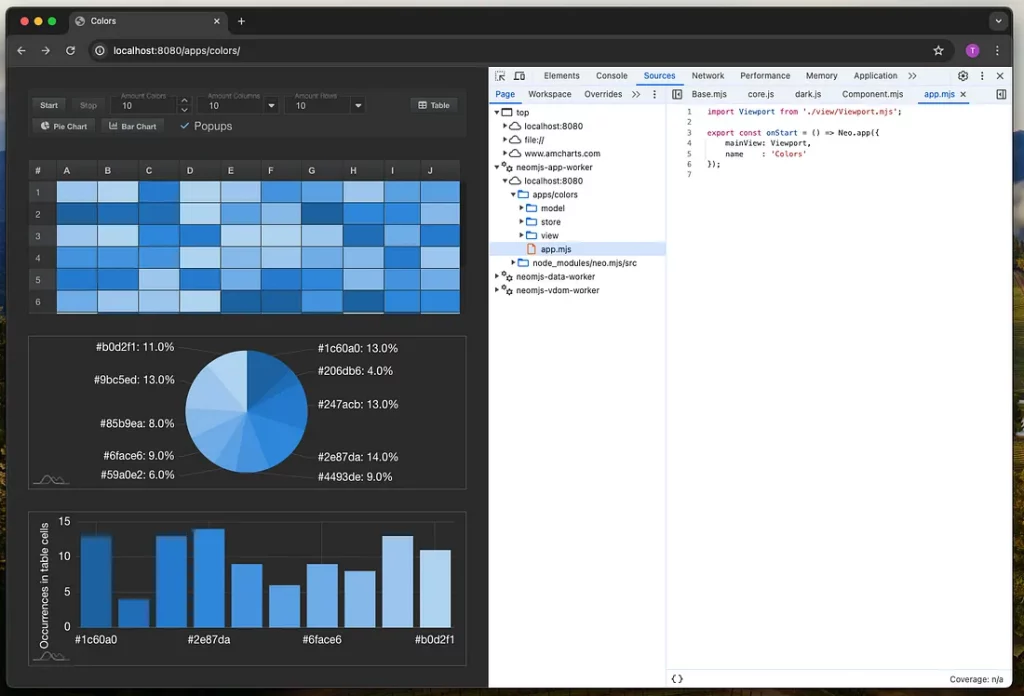The image size is (1024, 696).
Task: Click the #1c60a0 bar in chart
Action: (96, 581)
